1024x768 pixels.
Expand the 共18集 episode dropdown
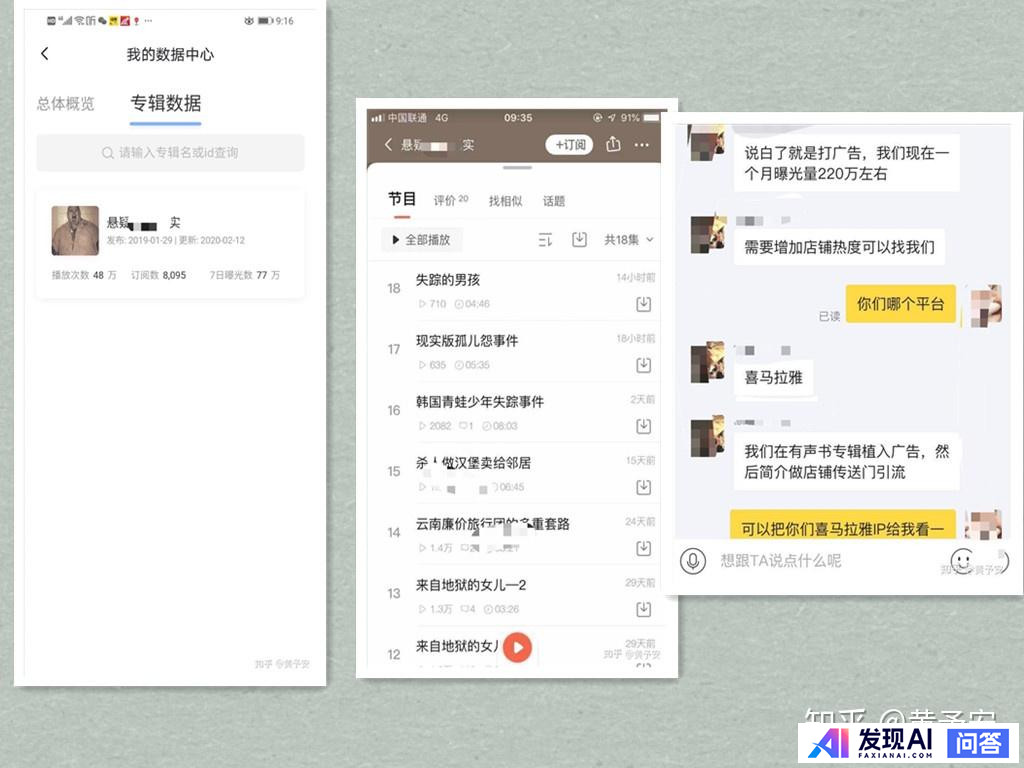pos(629,240)
